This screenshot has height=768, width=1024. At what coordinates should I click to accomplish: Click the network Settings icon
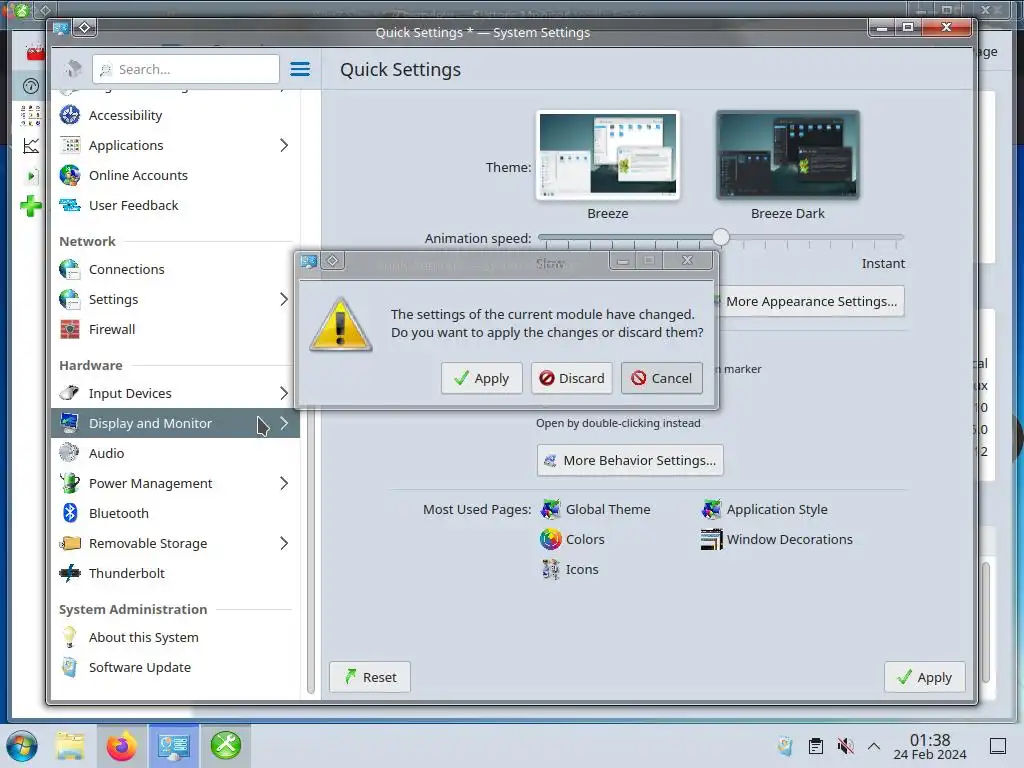(x=70, y=299)
